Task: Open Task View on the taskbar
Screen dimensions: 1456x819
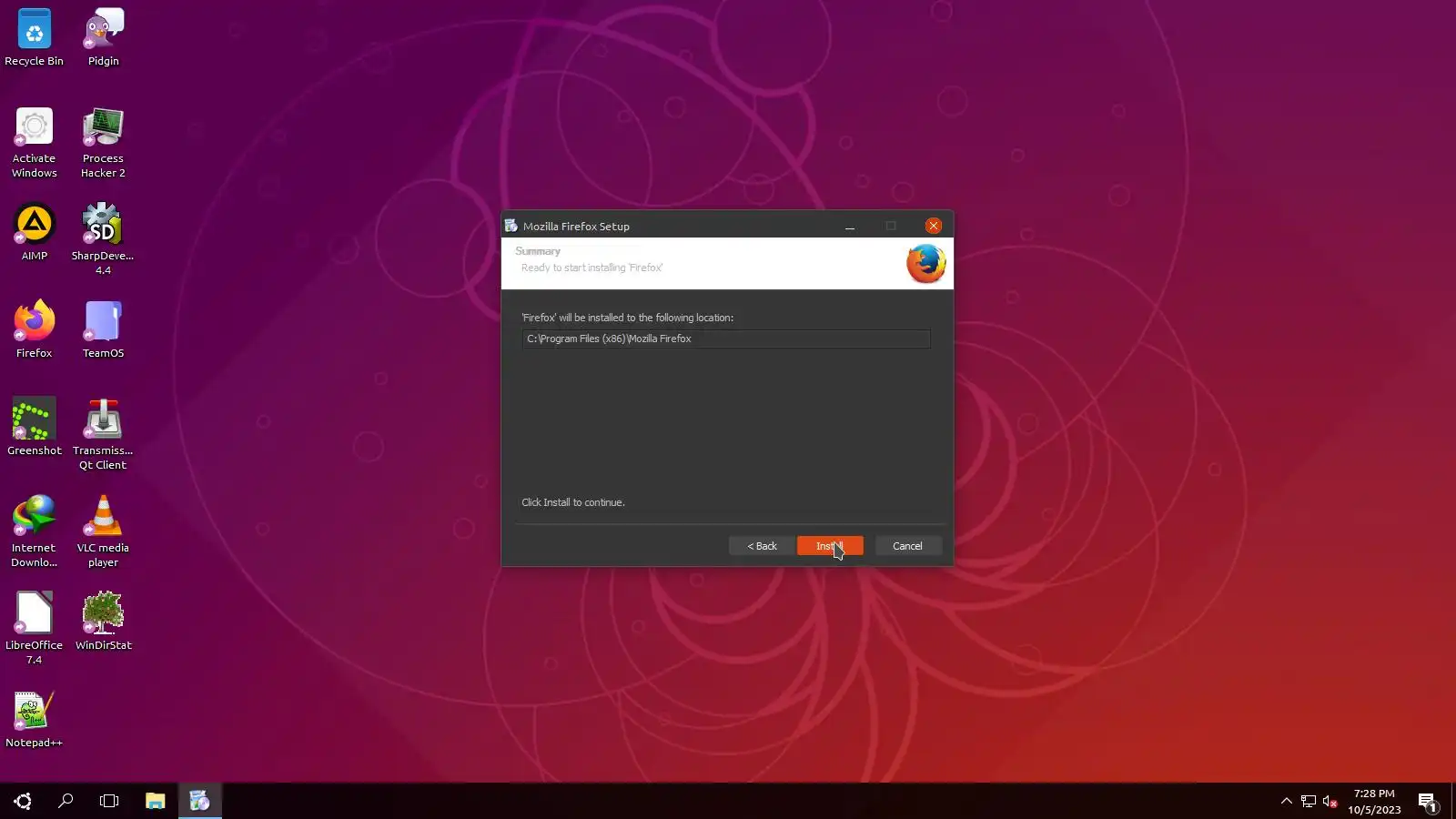Action: (109, 801)
